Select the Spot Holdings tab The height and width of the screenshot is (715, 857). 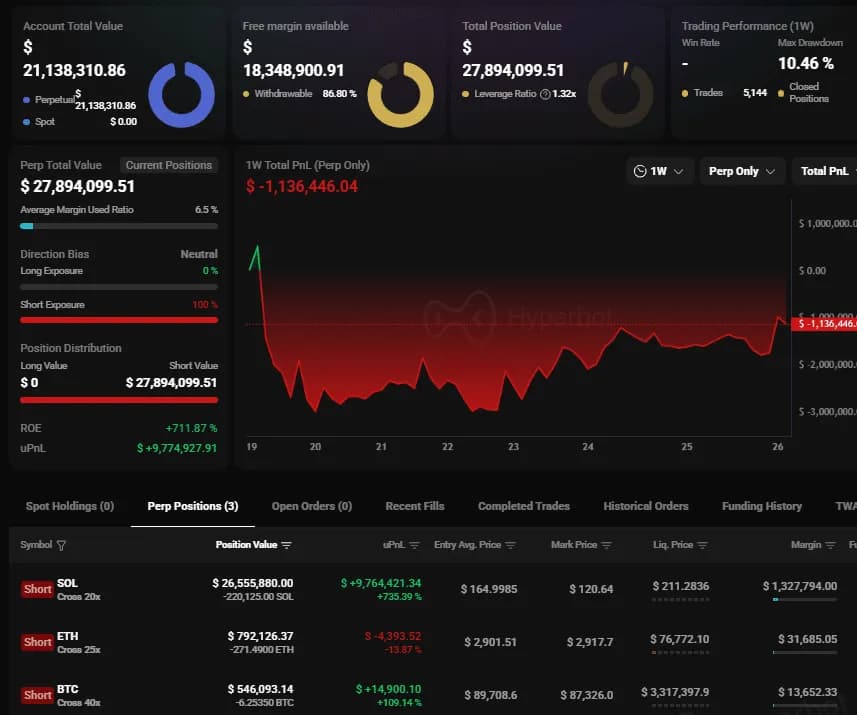tap(70, 506)
